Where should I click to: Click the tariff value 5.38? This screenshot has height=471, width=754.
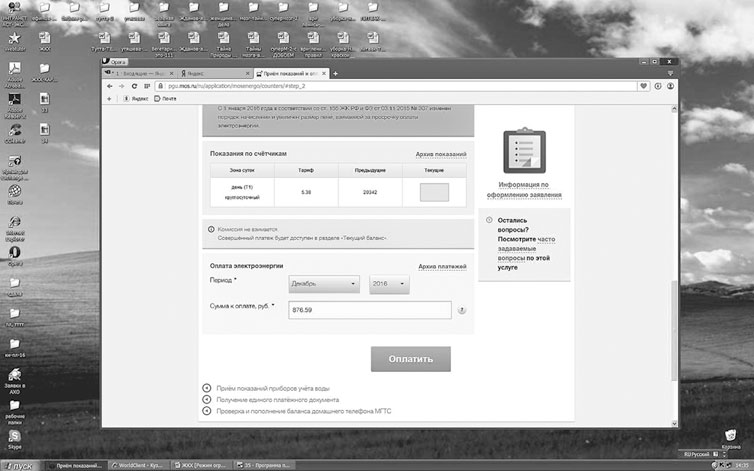pos(306,192)
